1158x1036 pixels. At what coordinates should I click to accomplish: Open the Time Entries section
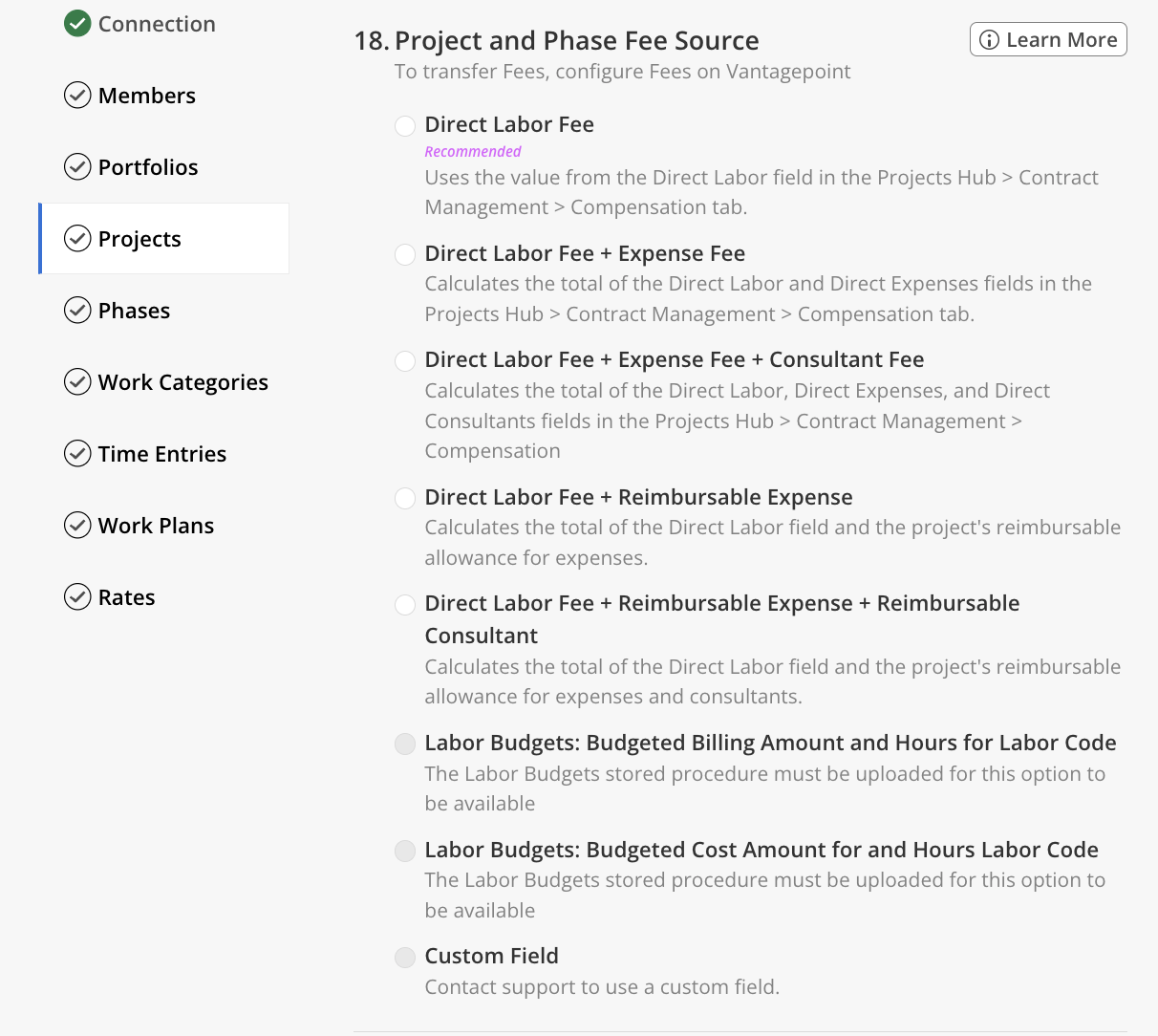pyautogui.click(x=161, y=454)
